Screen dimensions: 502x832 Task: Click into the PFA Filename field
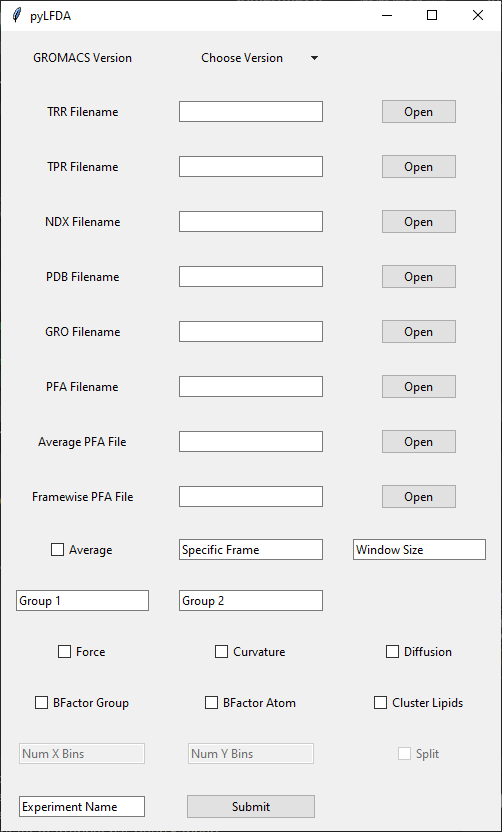tap(251, 387)
